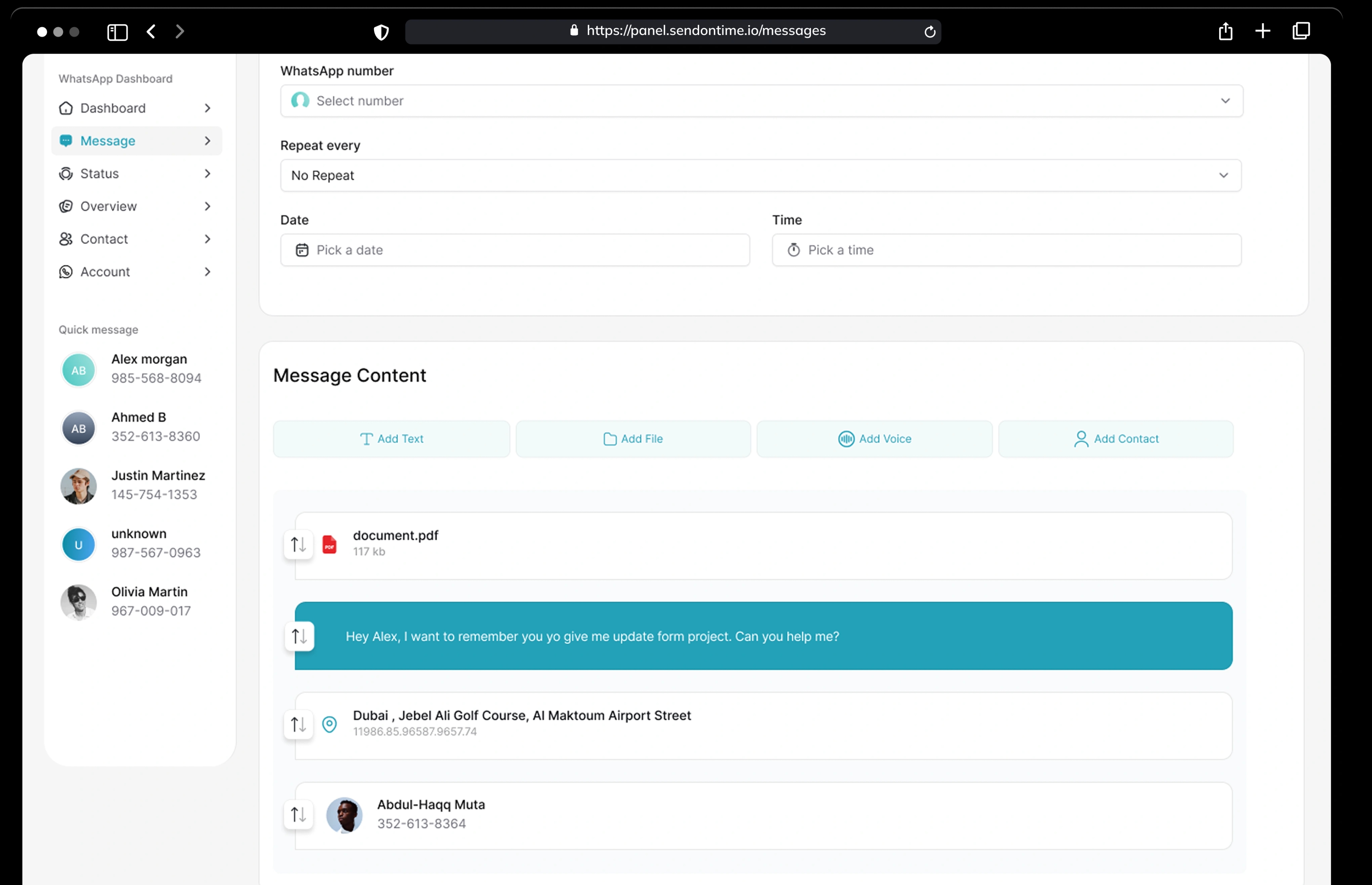Click the location pin icon

[330, 724]
